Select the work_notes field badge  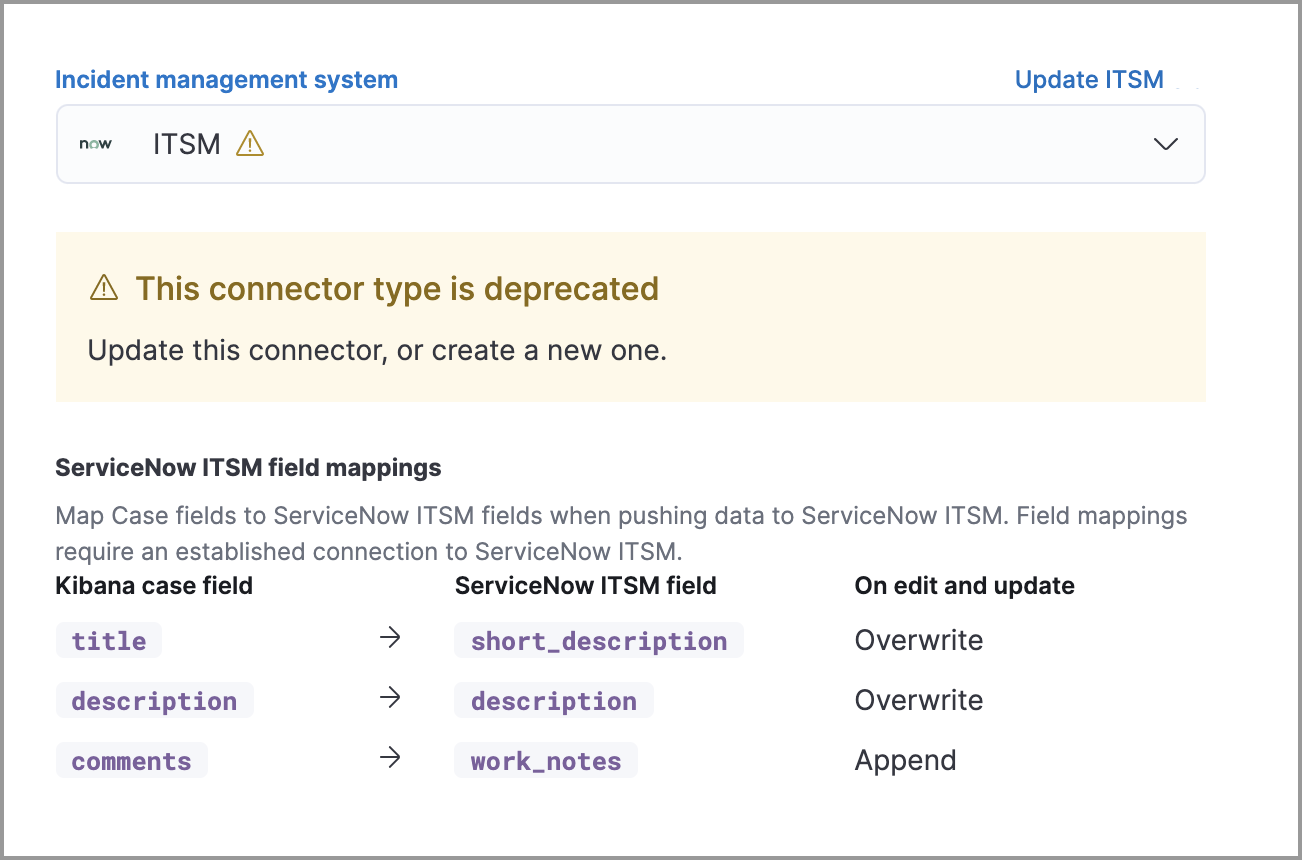point(545,760)
